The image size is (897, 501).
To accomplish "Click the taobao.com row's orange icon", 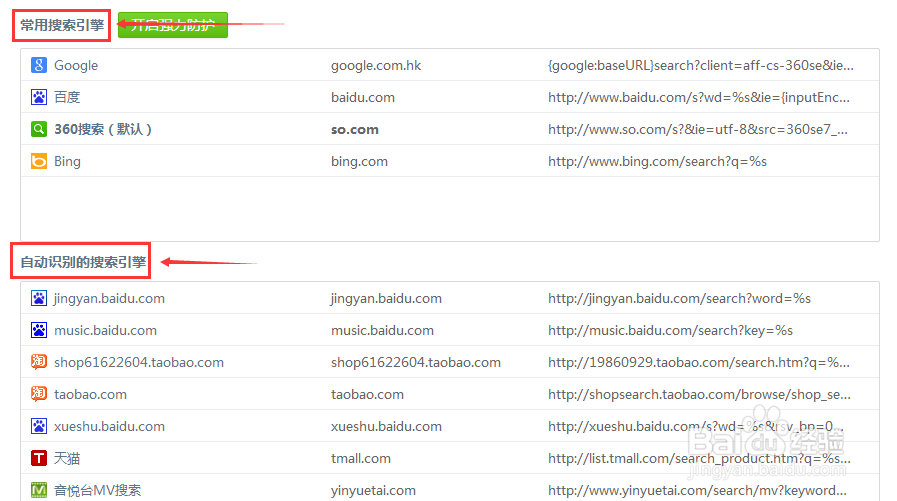I will [x=39, y=394].
